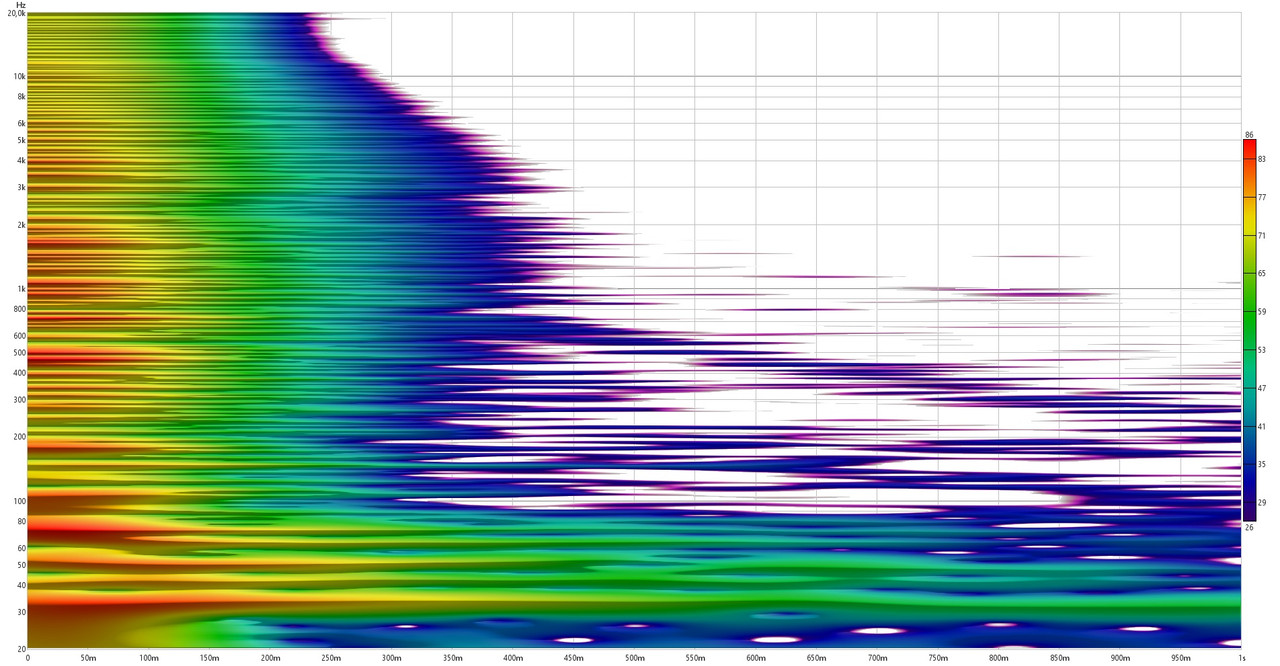Click the 71 color scale value

tap(1262, 236)
